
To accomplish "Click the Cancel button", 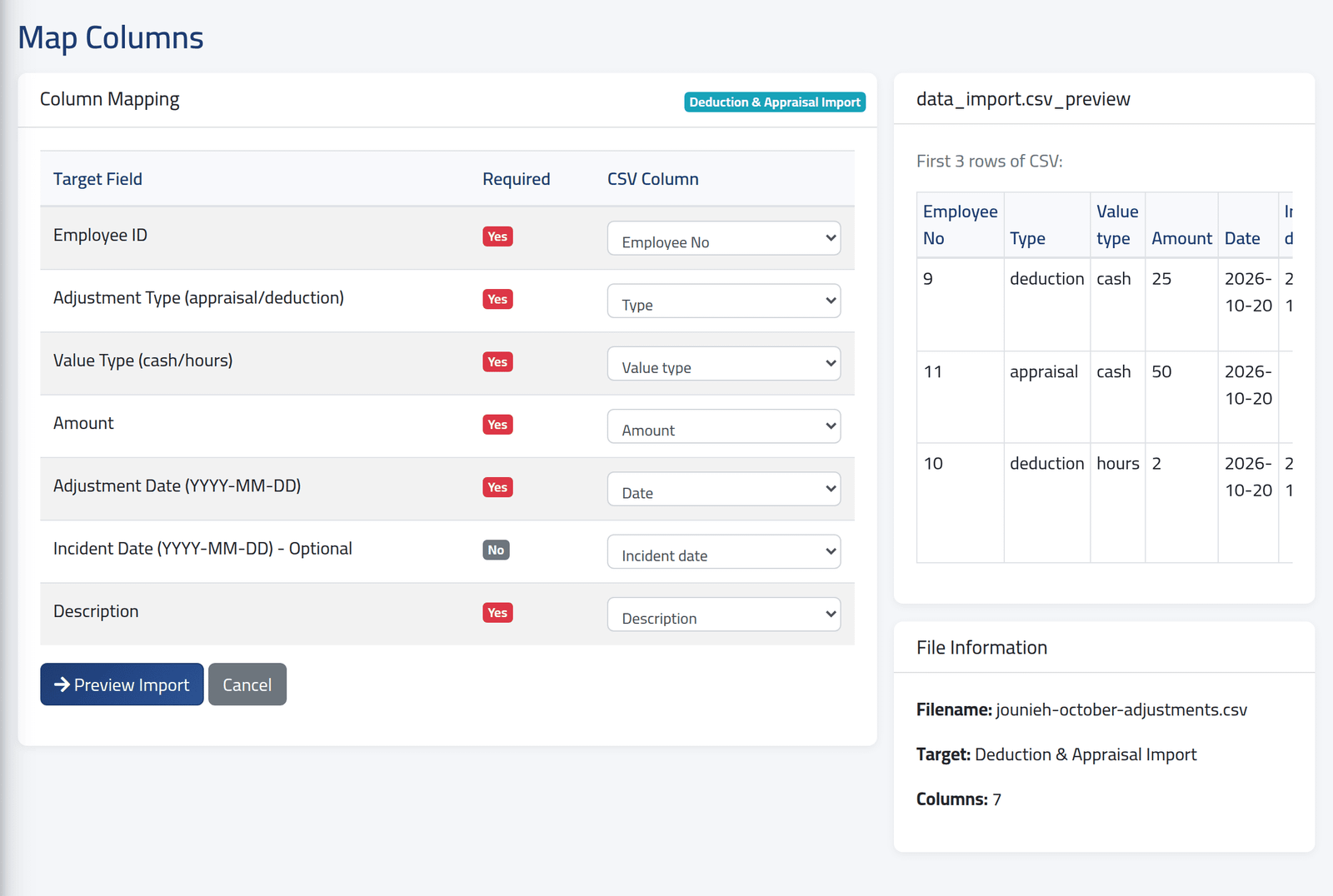I will (x=247, y=684).
